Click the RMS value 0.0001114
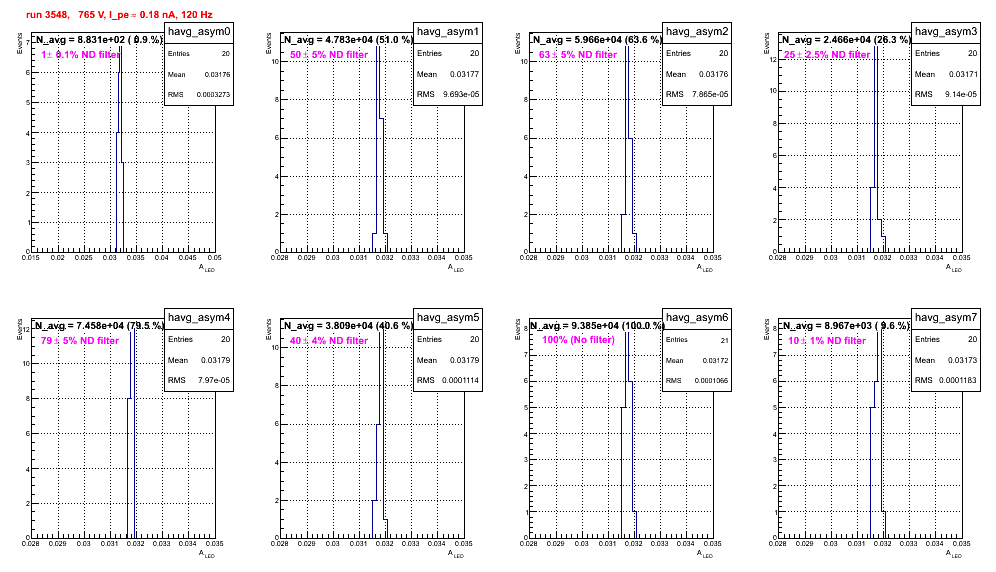 [461, 380]
